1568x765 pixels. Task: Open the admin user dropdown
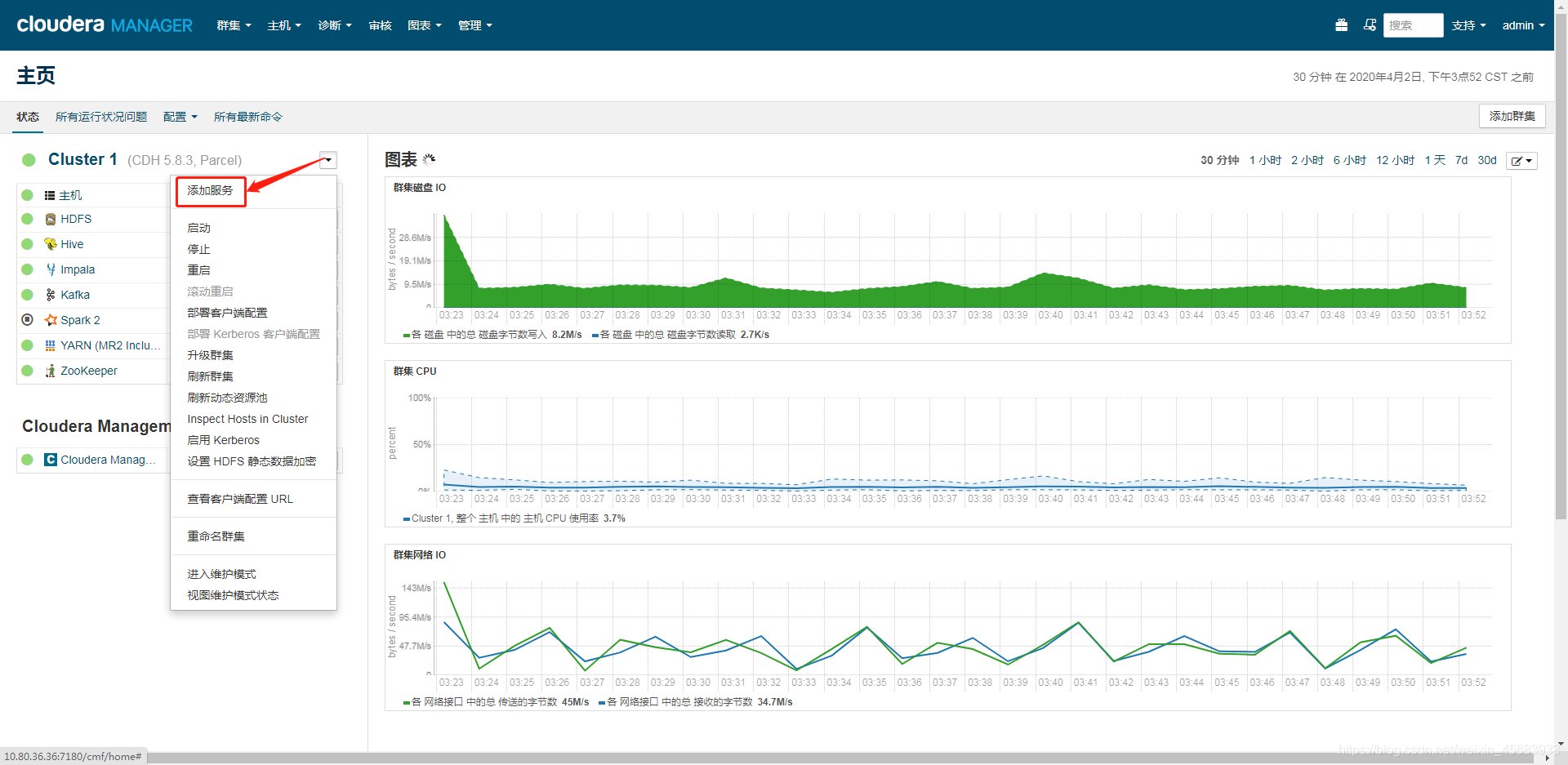click(x=1523, y=25)
